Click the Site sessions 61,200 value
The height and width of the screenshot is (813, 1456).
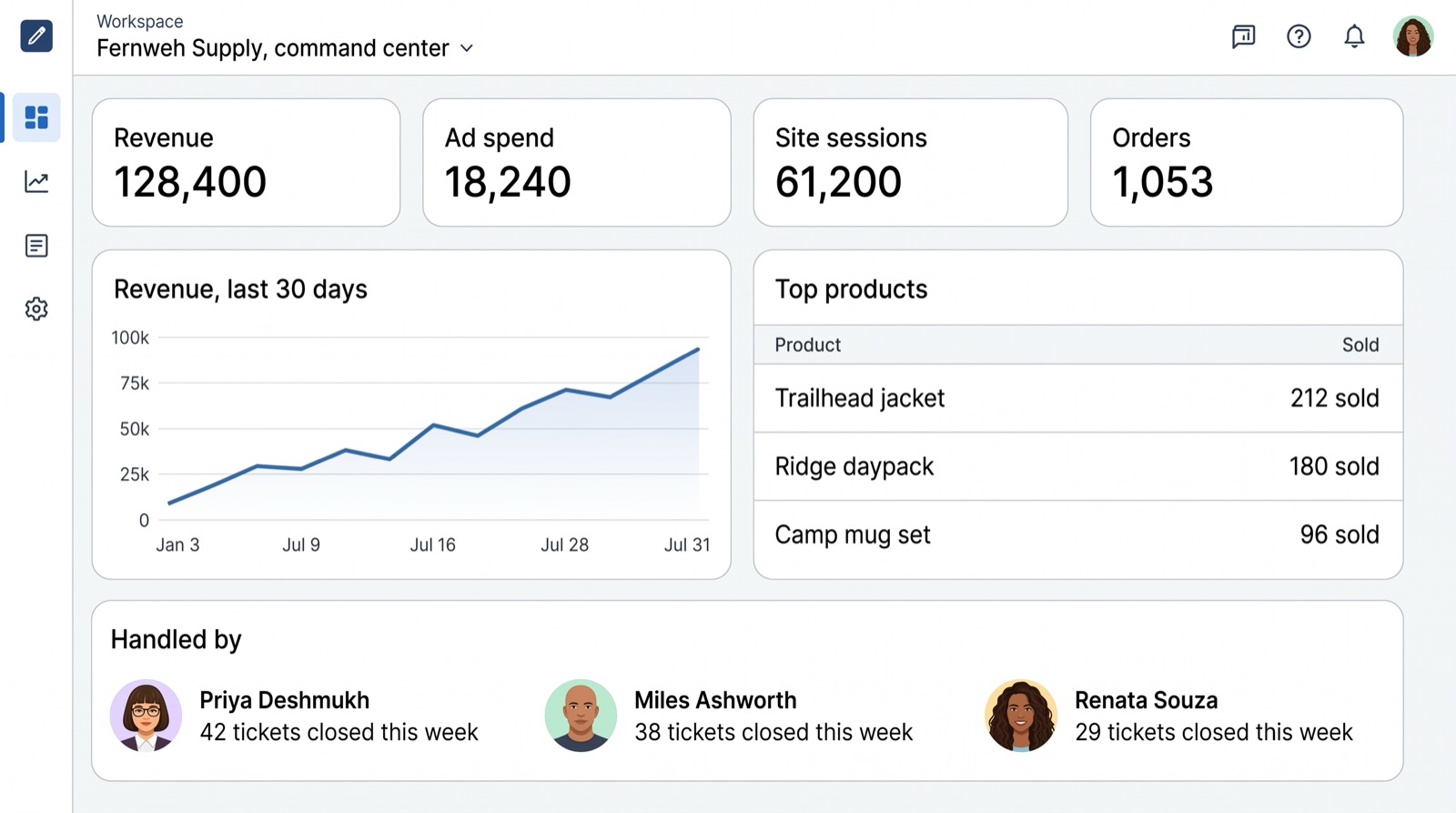tap(838, 182)
